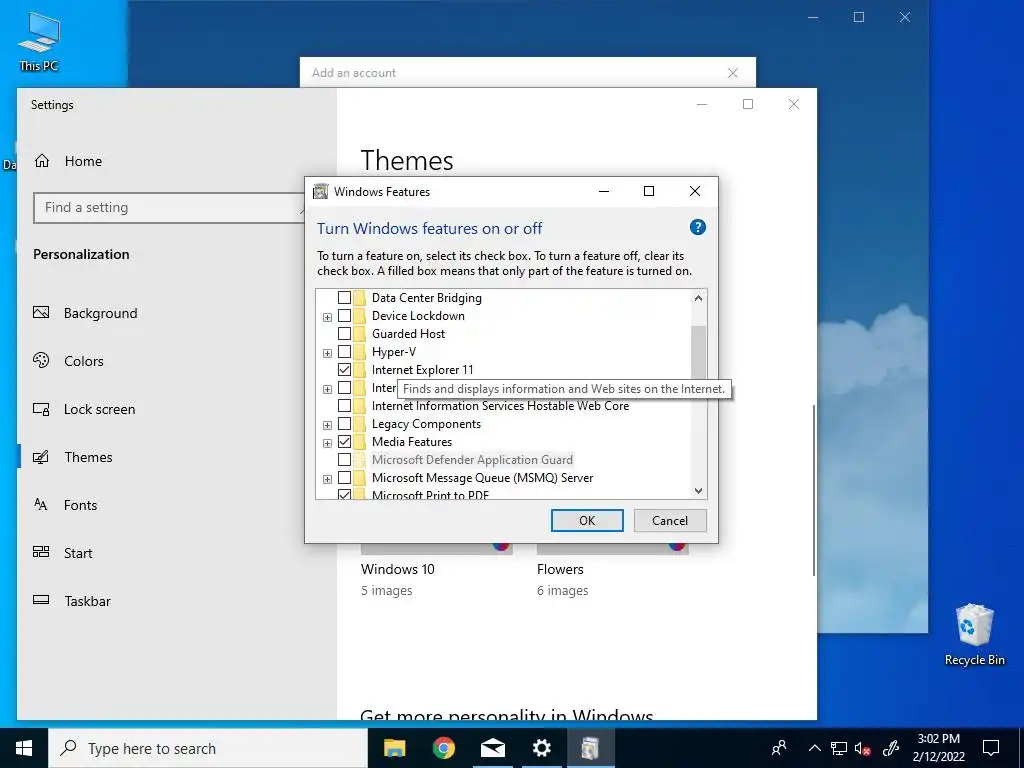
Task: Click the Themes icon in sidebar
Action: (41, 457)
